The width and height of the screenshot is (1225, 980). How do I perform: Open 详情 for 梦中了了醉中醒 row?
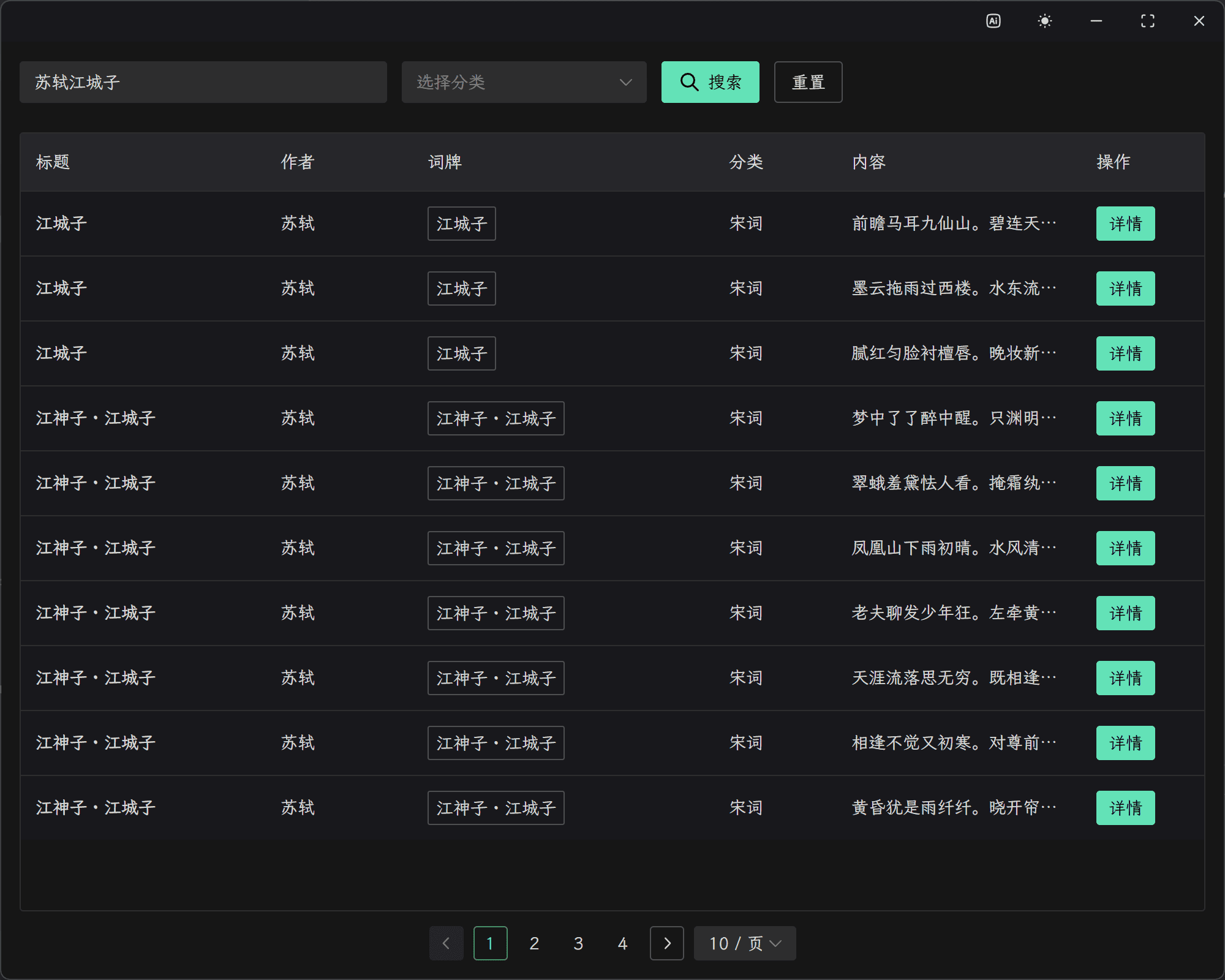click(1126, 418)
